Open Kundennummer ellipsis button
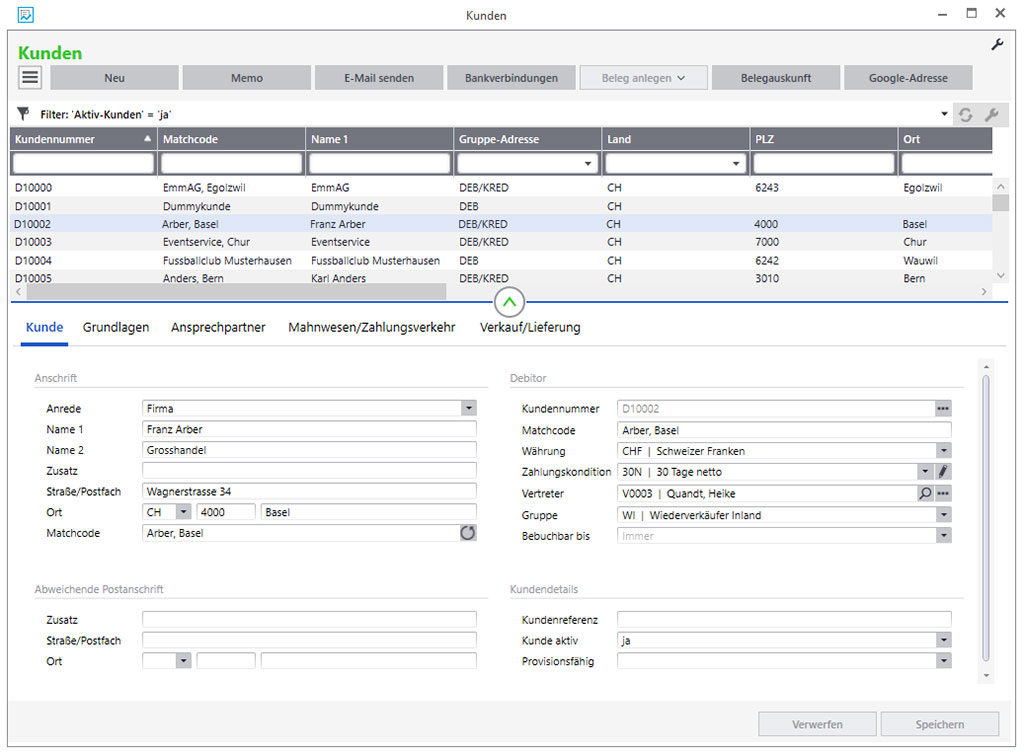This screenshot has width=1024, height=755. pyautogui.click(x=943, y=409)
